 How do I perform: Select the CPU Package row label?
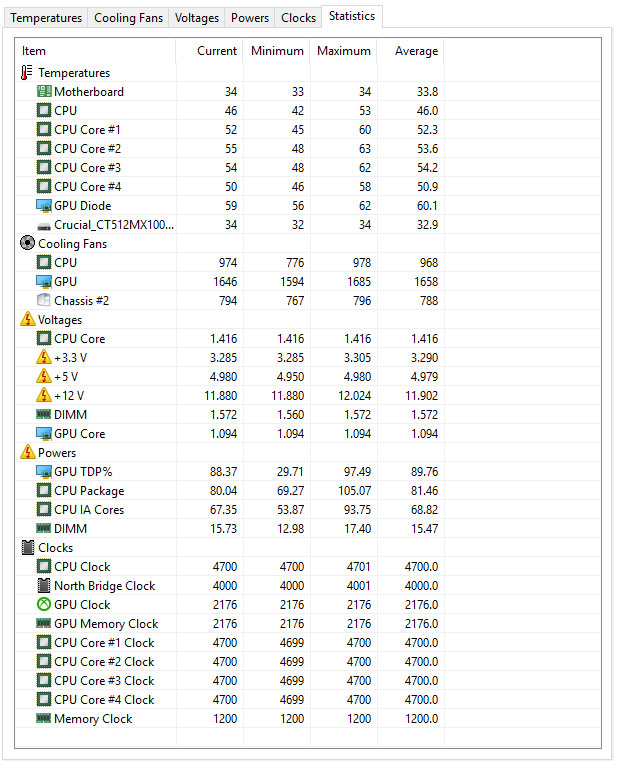tap(89, 491)
